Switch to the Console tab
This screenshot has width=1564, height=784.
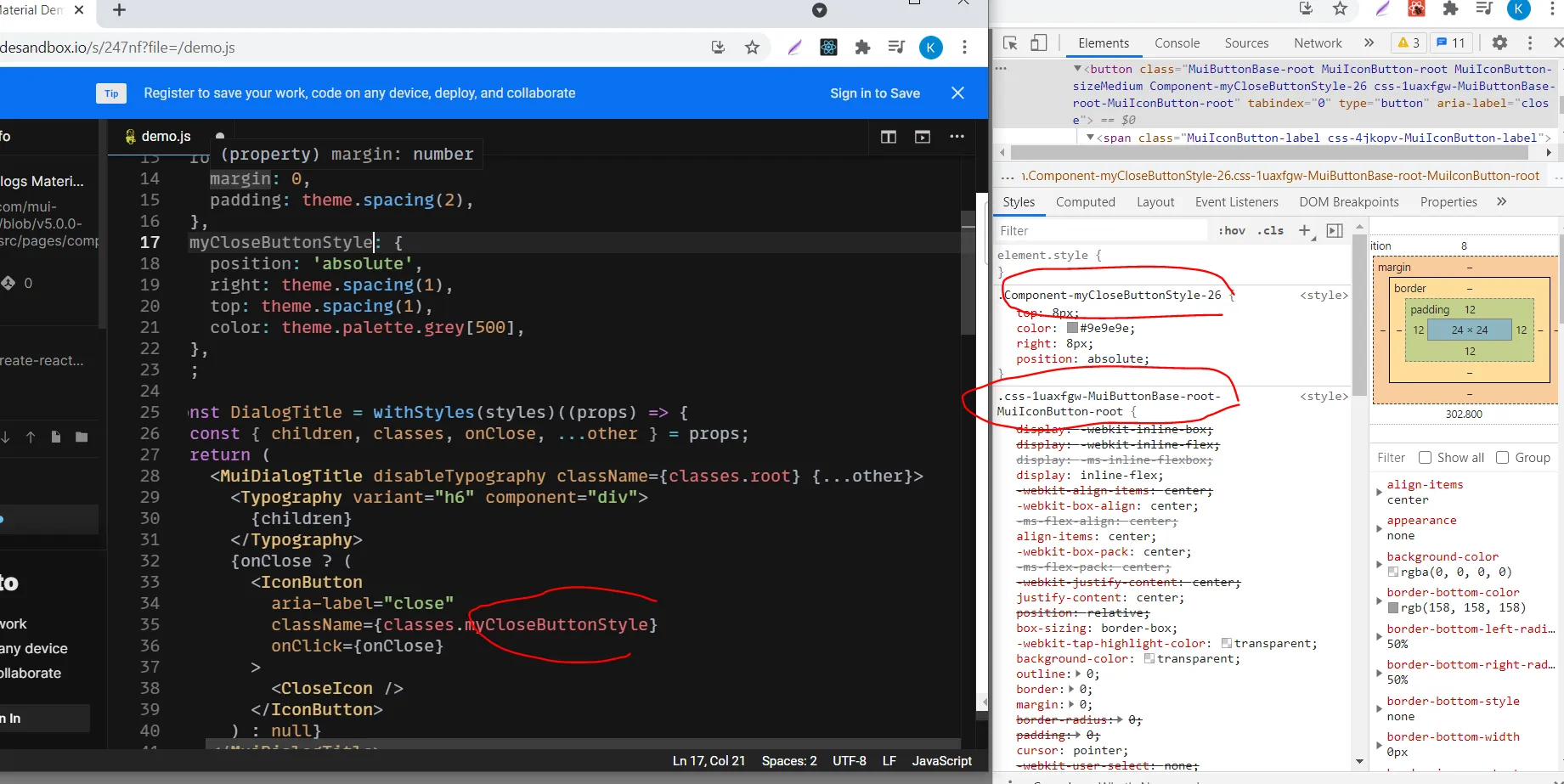[x=1177, y=43]
